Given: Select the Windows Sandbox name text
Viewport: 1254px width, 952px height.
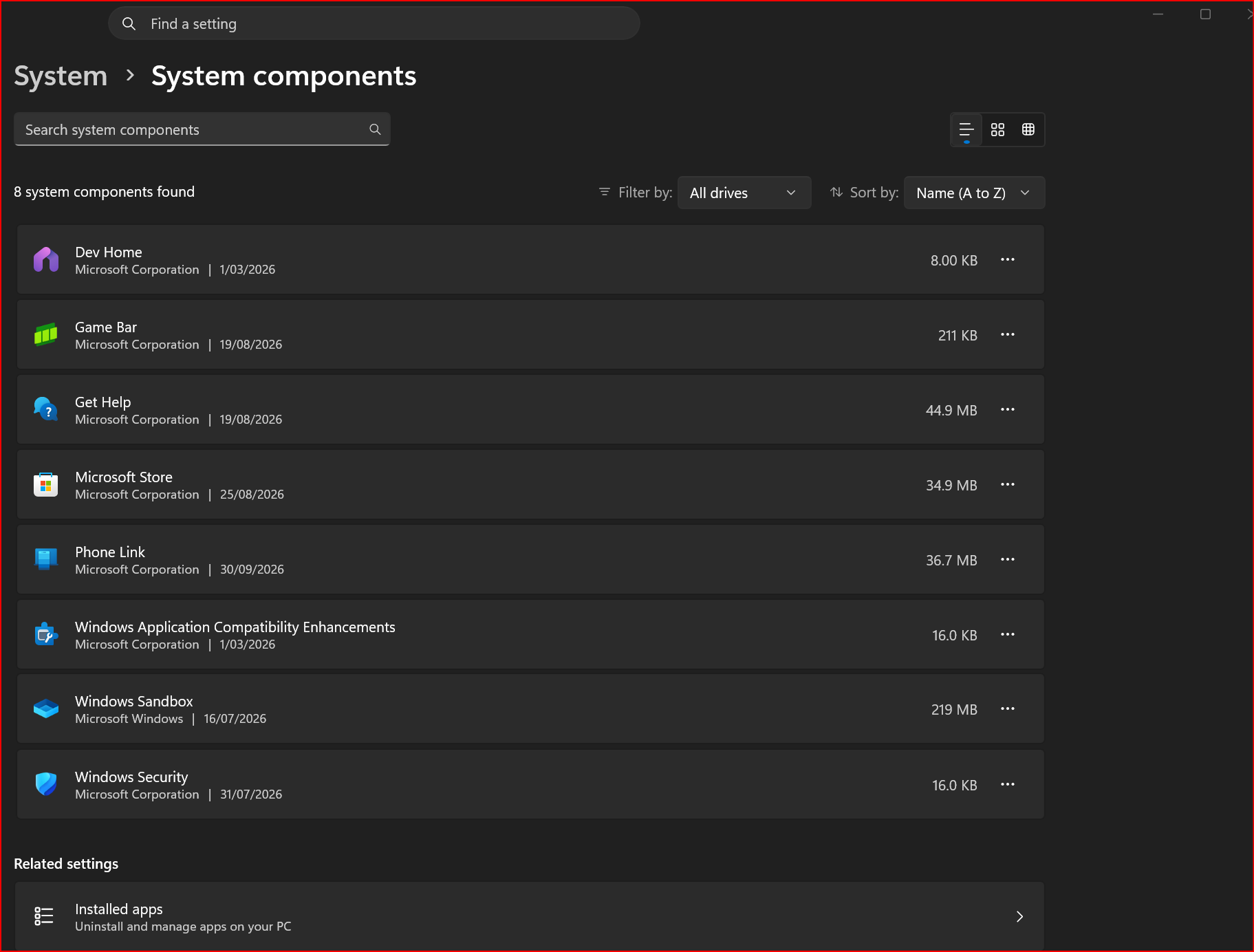Looking at the screenshot, I should [x=134, y=702].
